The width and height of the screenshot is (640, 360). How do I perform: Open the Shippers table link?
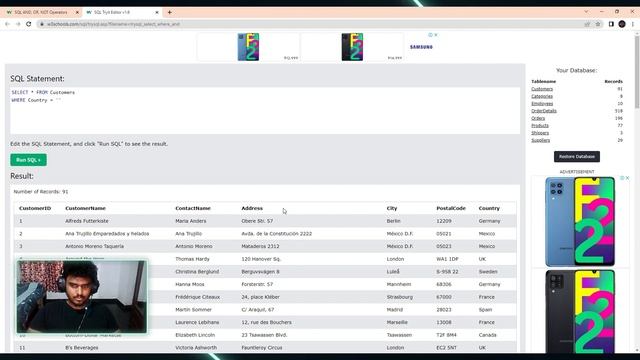[x=540, y=133]
